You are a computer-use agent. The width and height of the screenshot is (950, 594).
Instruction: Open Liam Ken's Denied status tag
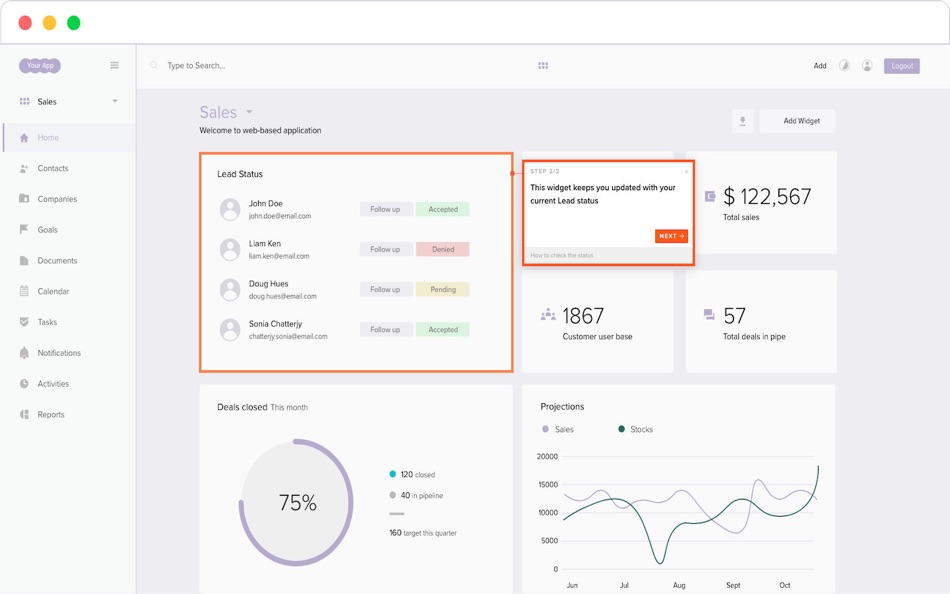(442, 249)
